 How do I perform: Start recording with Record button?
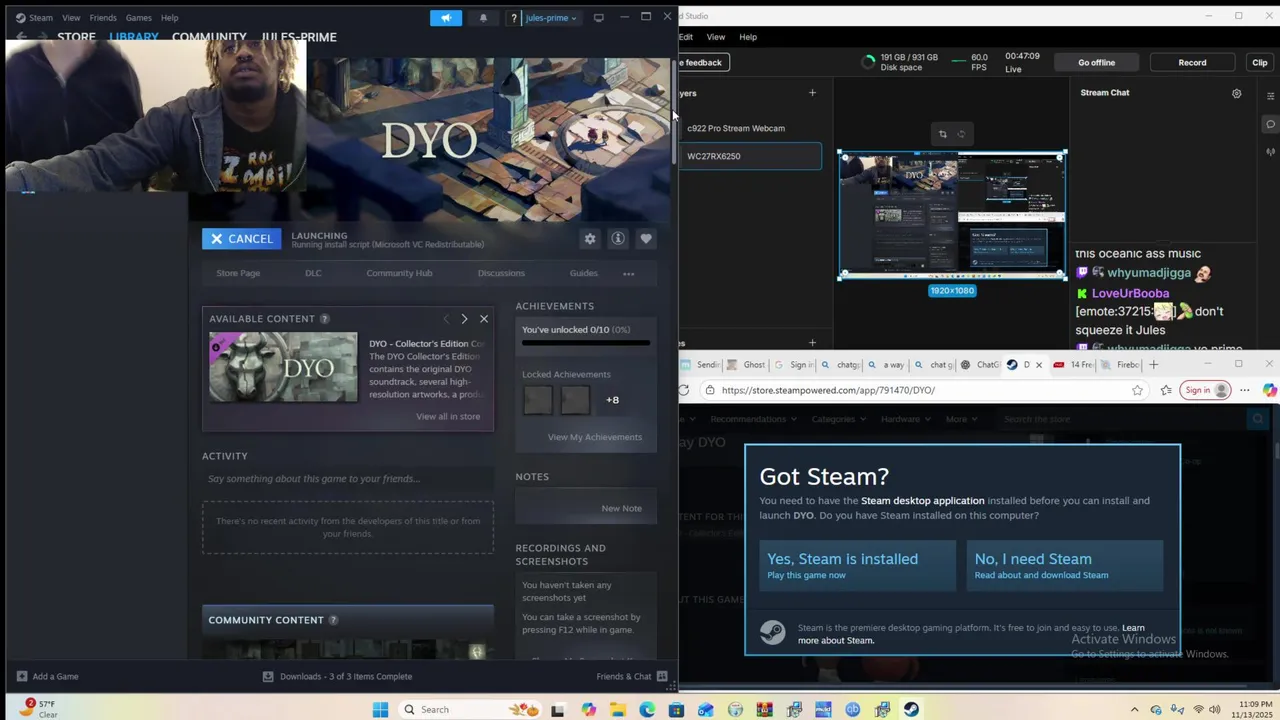pyautogui.click(x=1192, y=62)
